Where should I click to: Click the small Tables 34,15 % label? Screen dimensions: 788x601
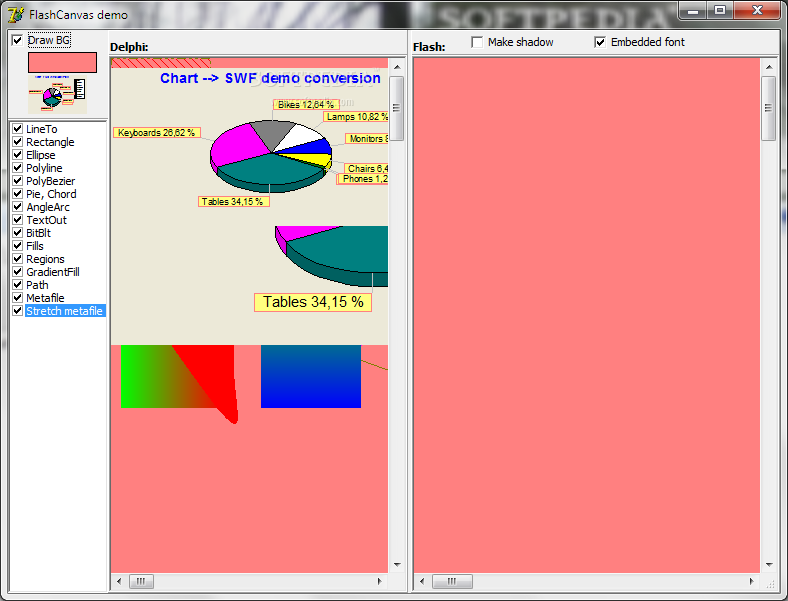coord(234,202)
